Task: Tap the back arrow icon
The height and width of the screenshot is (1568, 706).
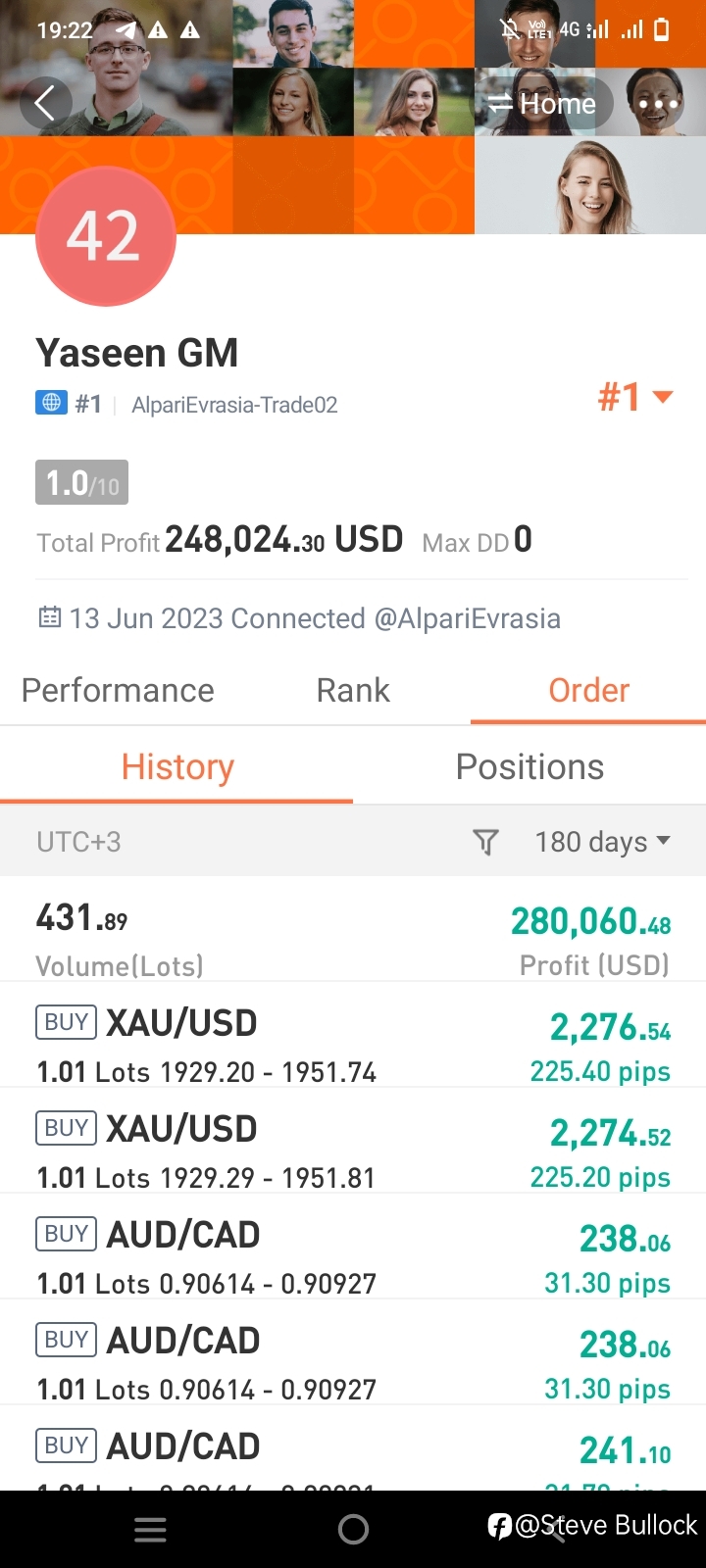Action: (x=45, y=103)
